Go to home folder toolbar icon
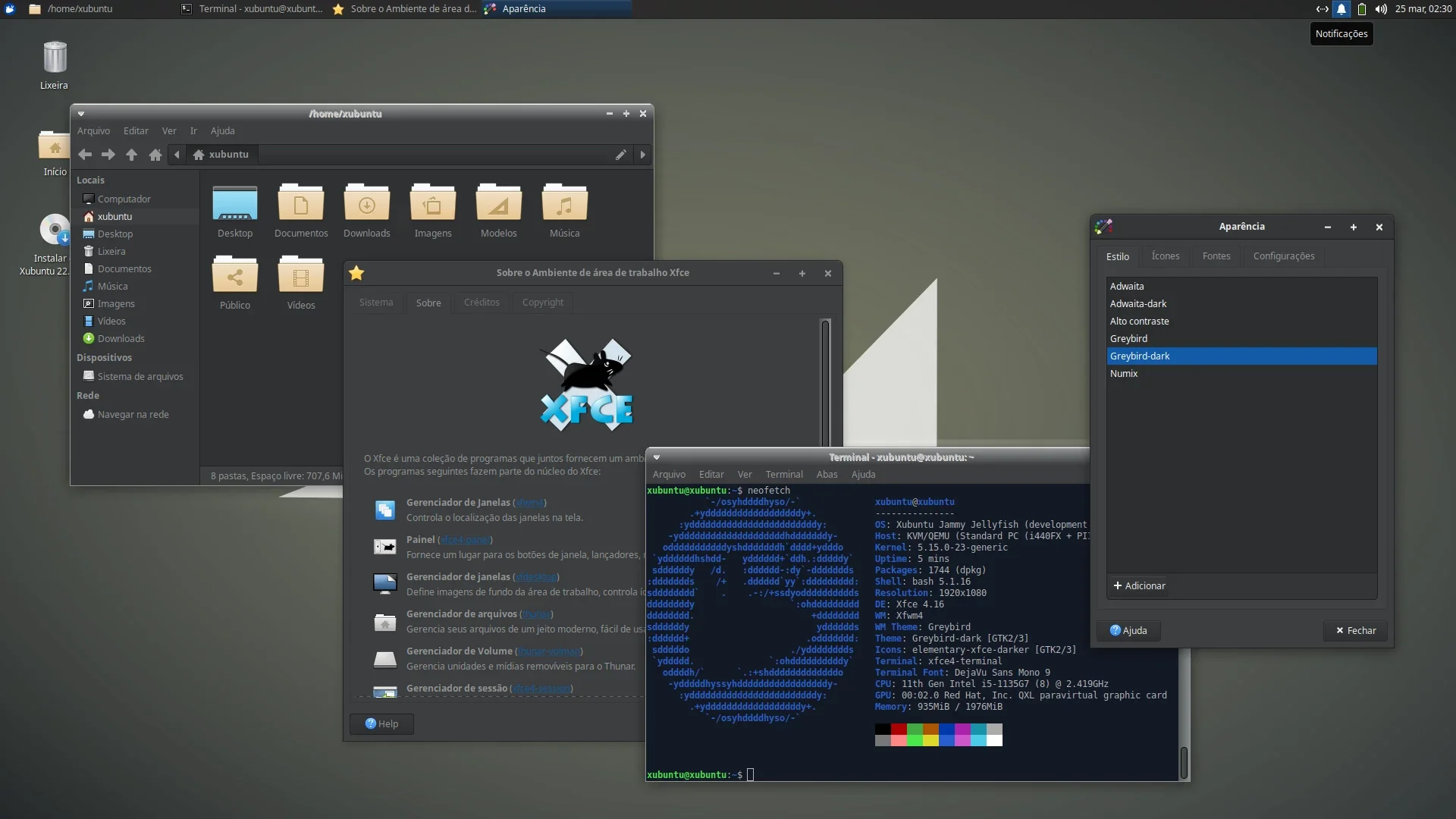1456x819 pixels. coord(155,155)
